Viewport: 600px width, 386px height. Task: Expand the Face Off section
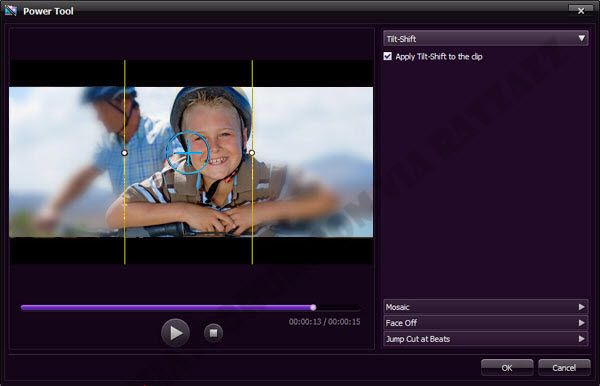486,323
